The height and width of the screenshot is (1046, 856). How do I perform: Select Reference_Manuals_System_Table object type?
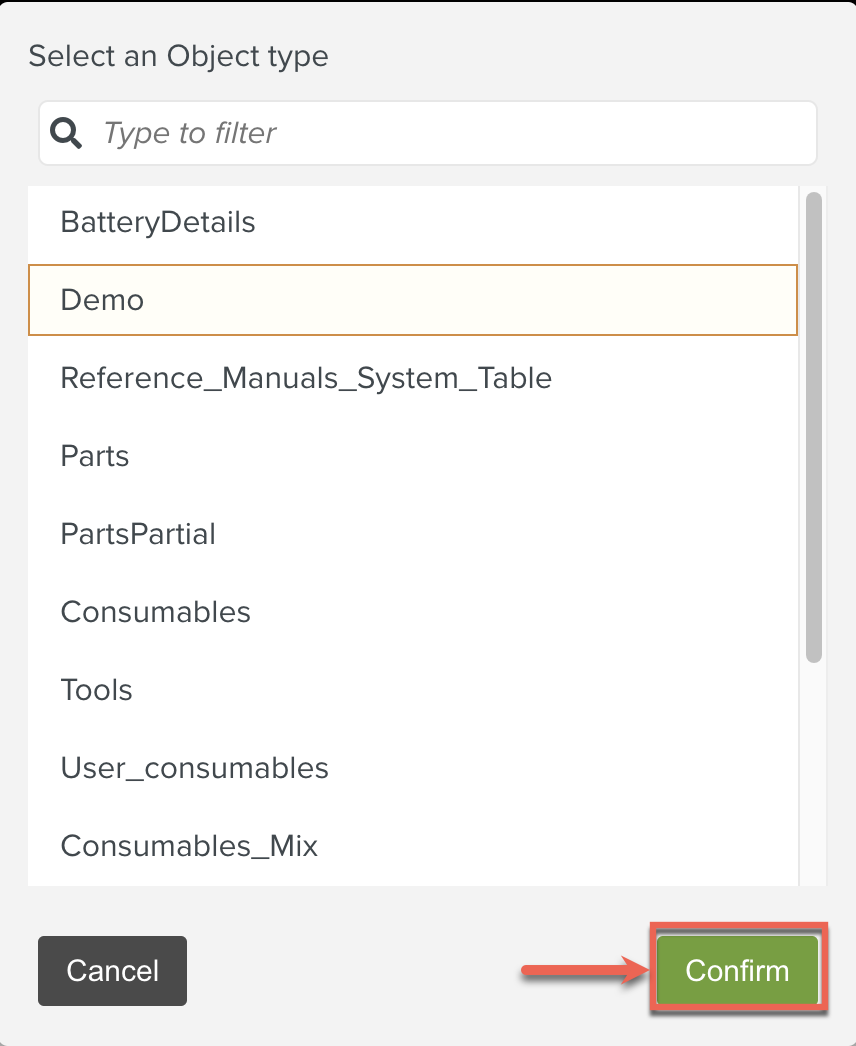[x=306, y=378]
